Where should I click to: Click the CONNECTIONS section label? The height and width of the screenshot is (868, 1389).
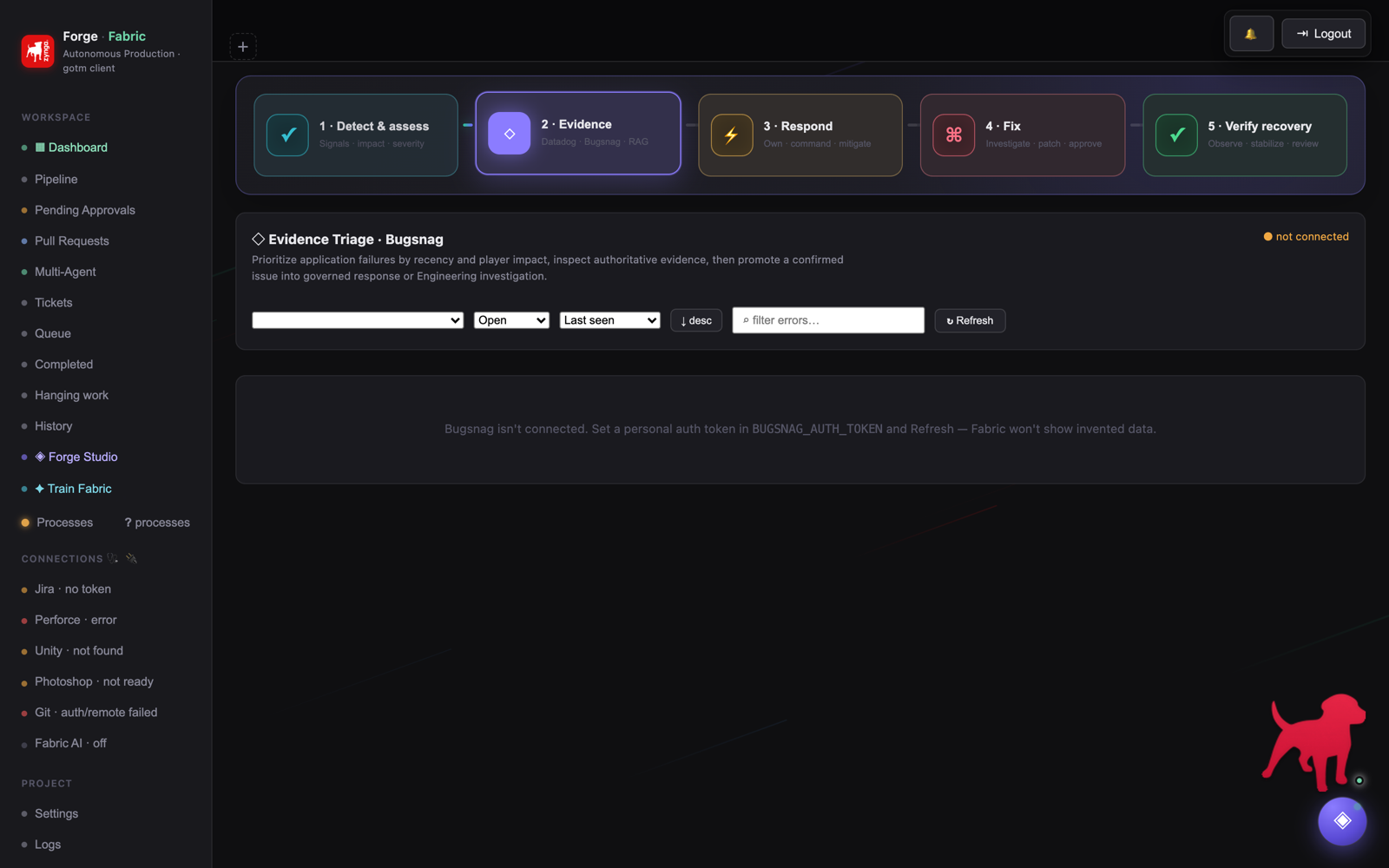[x=63, y=559]
